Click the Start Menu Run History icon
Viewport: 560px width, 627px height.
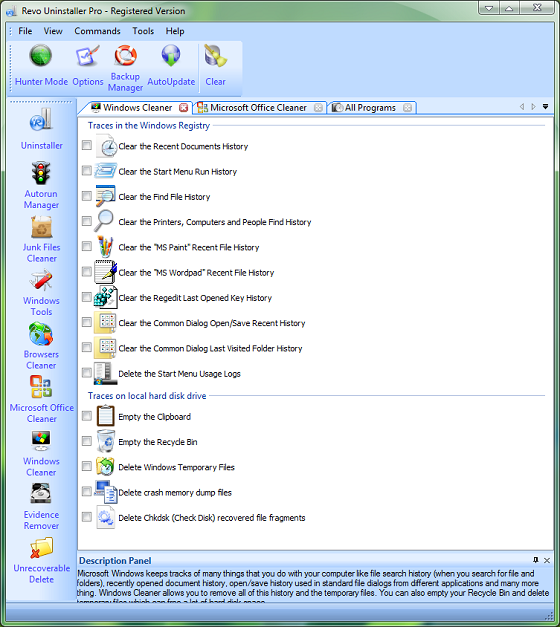tap(106, 171)
